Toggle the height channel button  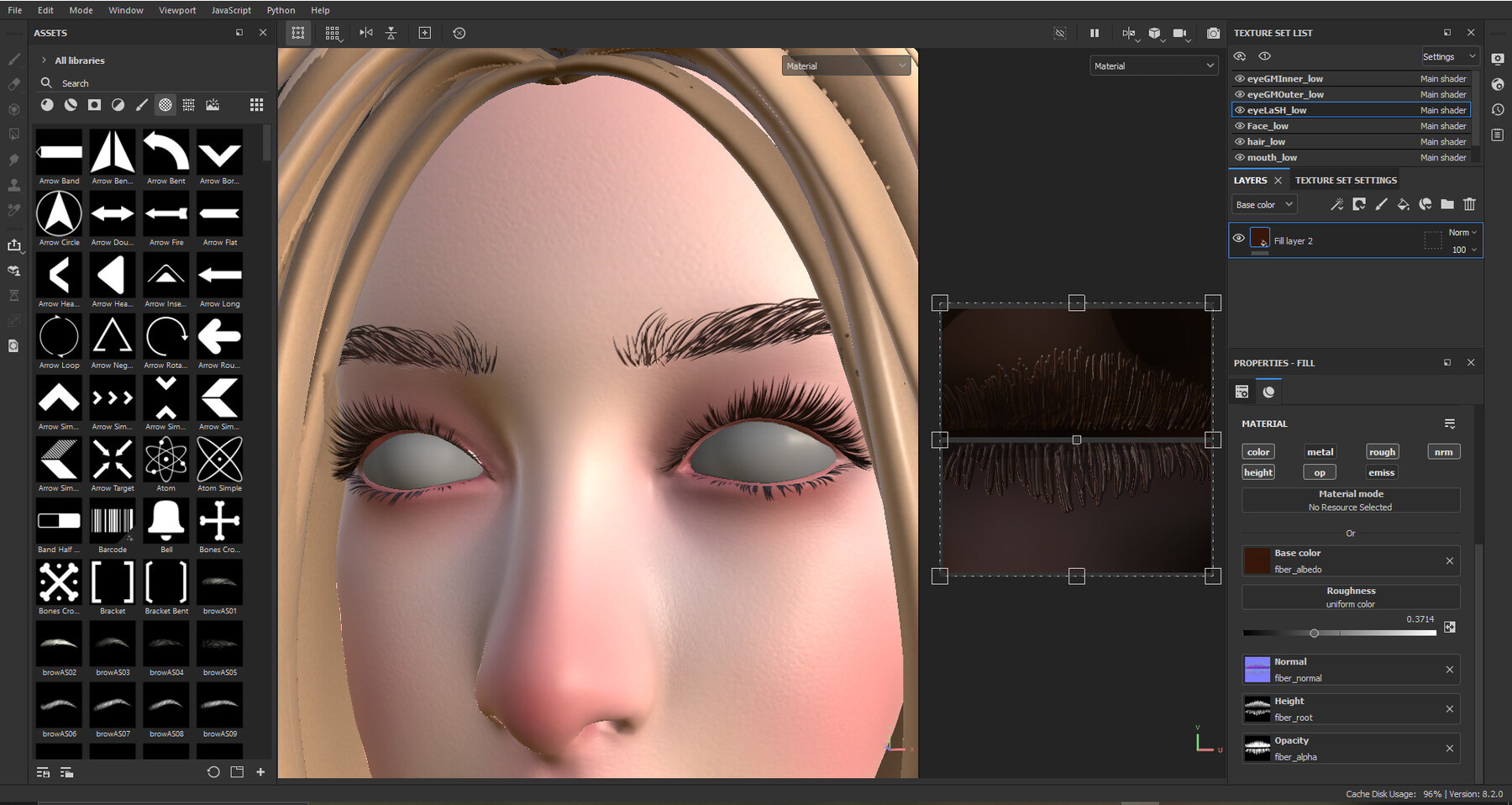1258,472
